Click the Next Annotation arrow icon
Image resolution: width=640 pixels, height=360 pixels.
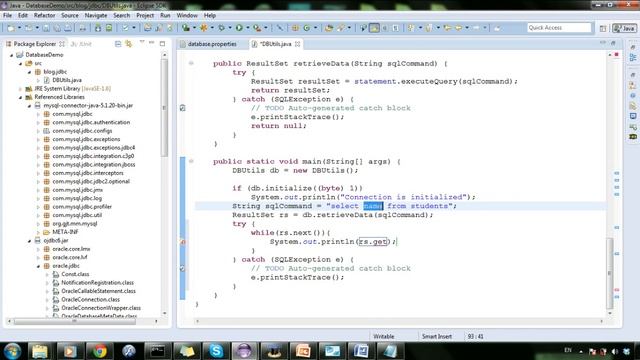[411, 28]
